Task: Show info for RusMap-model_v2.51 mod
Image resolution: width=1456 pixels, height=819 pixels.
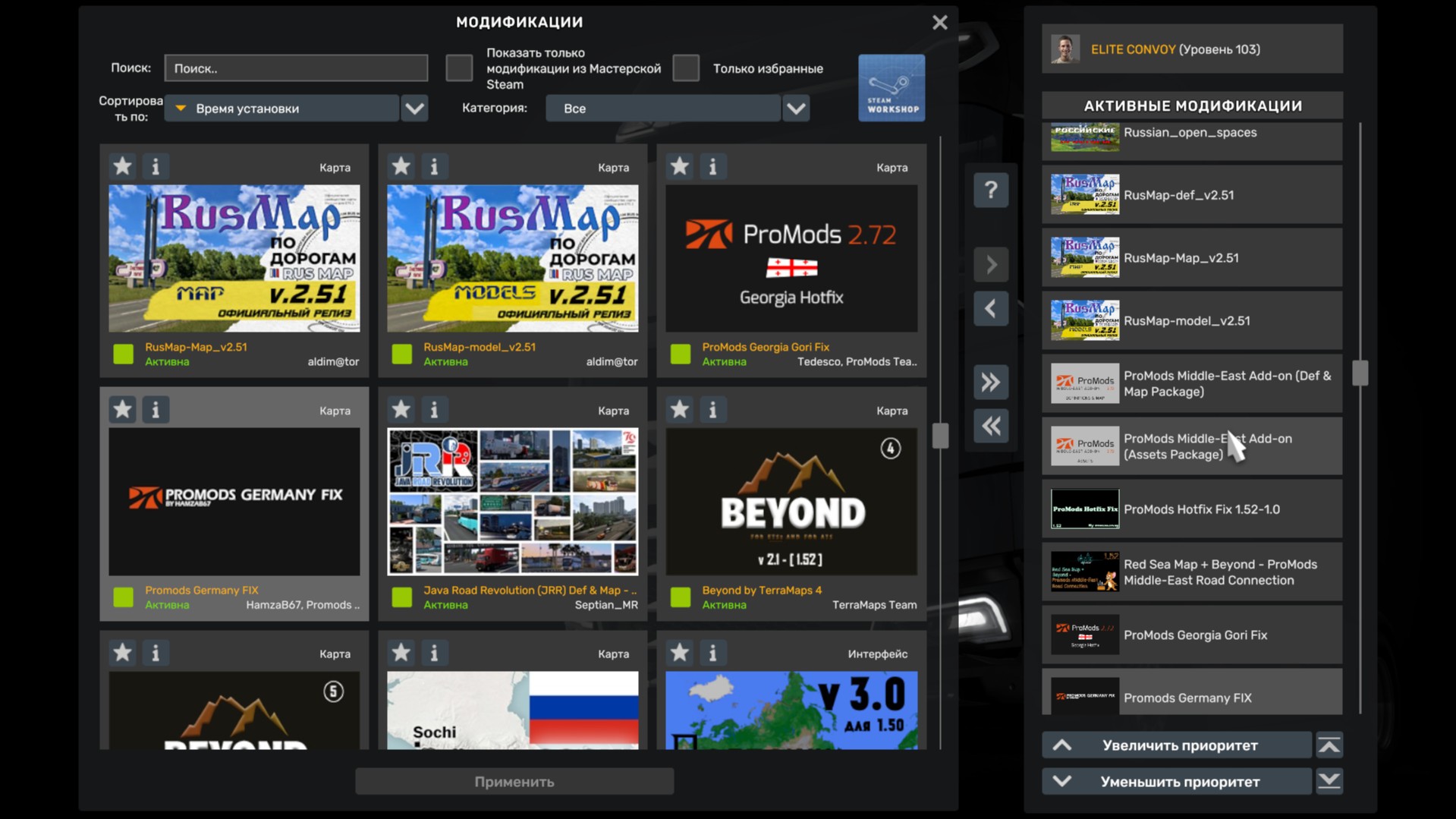Action: [x=434, y=166]
